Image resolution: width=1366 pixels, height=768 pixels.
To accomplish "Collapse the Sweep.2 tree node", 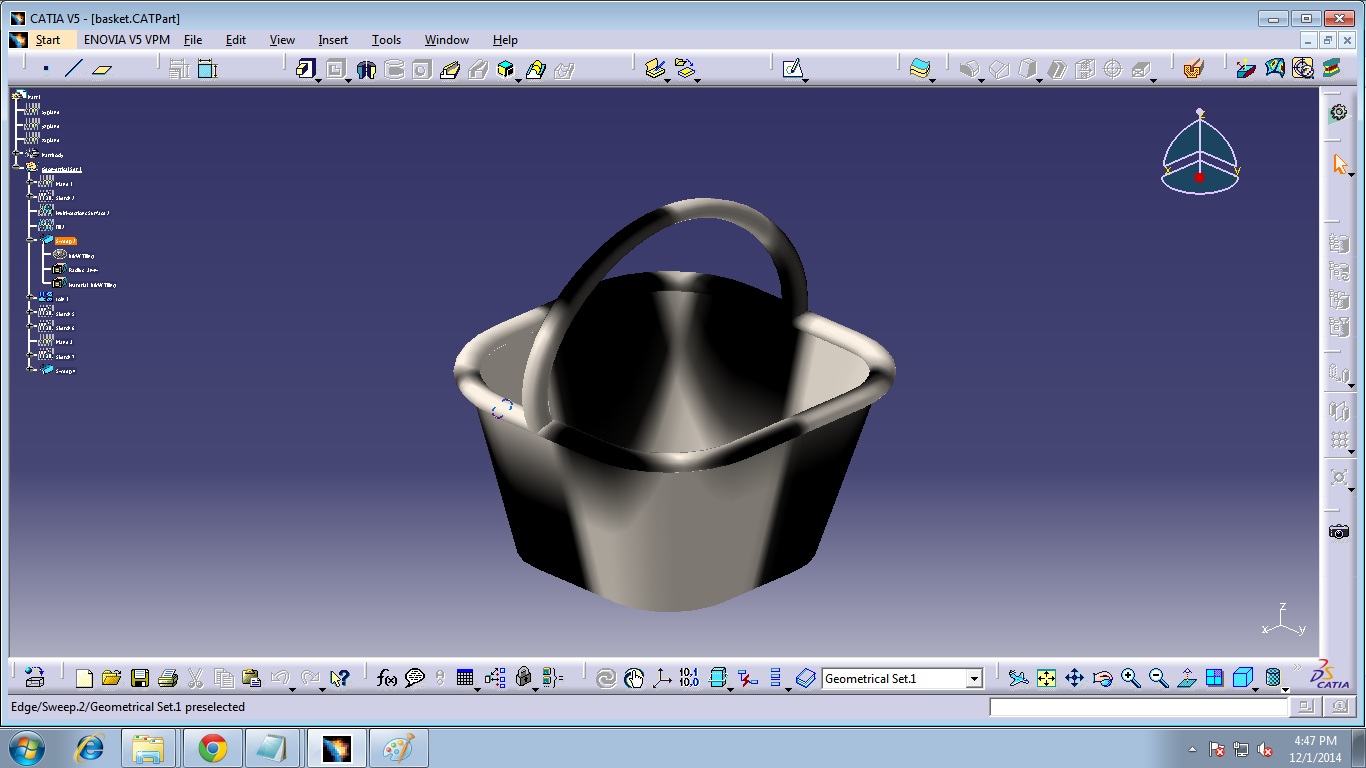I will pos(32,241).
